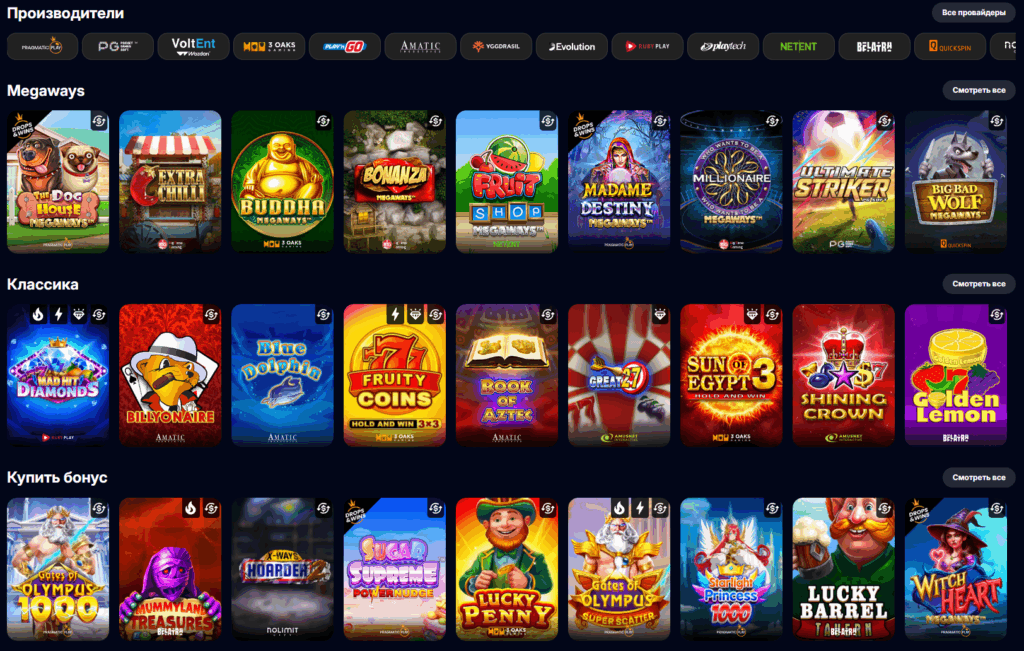Click the demo icon on Lucky Barrel tile

[885, 508]
